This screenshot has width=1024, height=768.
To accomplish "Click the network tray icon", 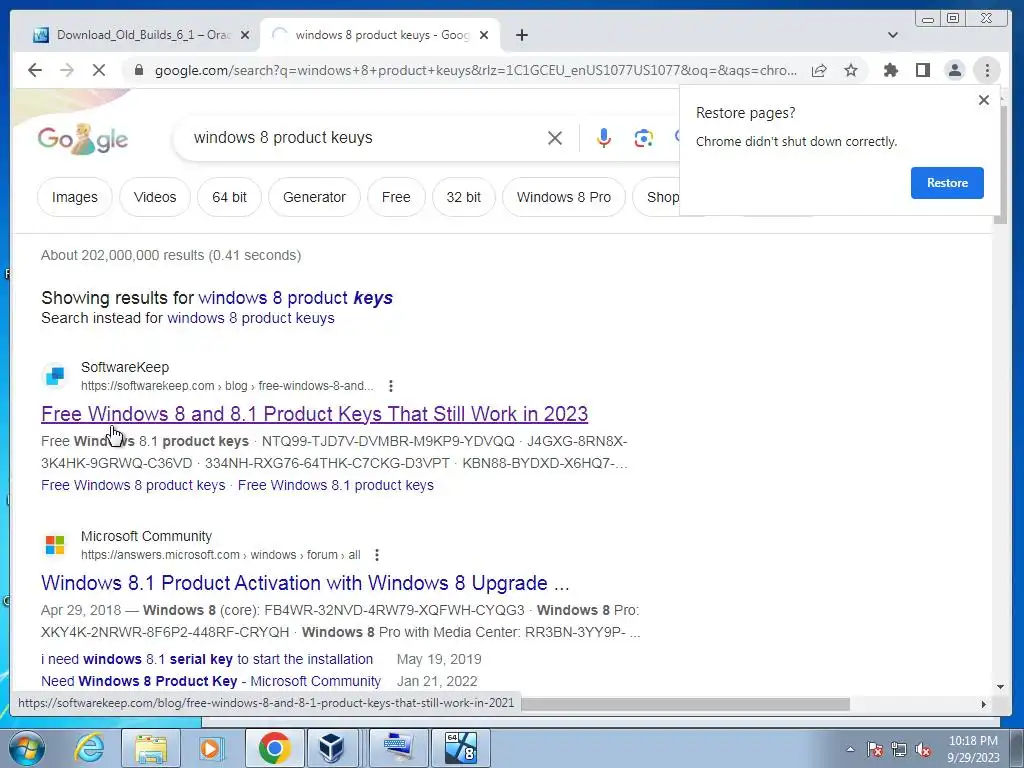I will pos(899,750).
